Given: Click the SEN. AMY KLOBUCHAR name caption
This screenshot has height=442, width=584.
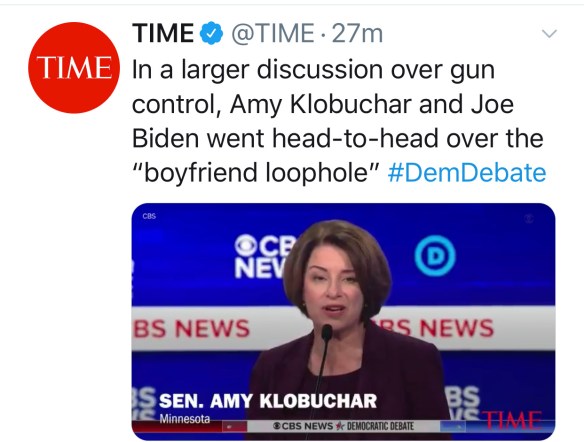Looking at the screenshot, I should click(268, 401).
